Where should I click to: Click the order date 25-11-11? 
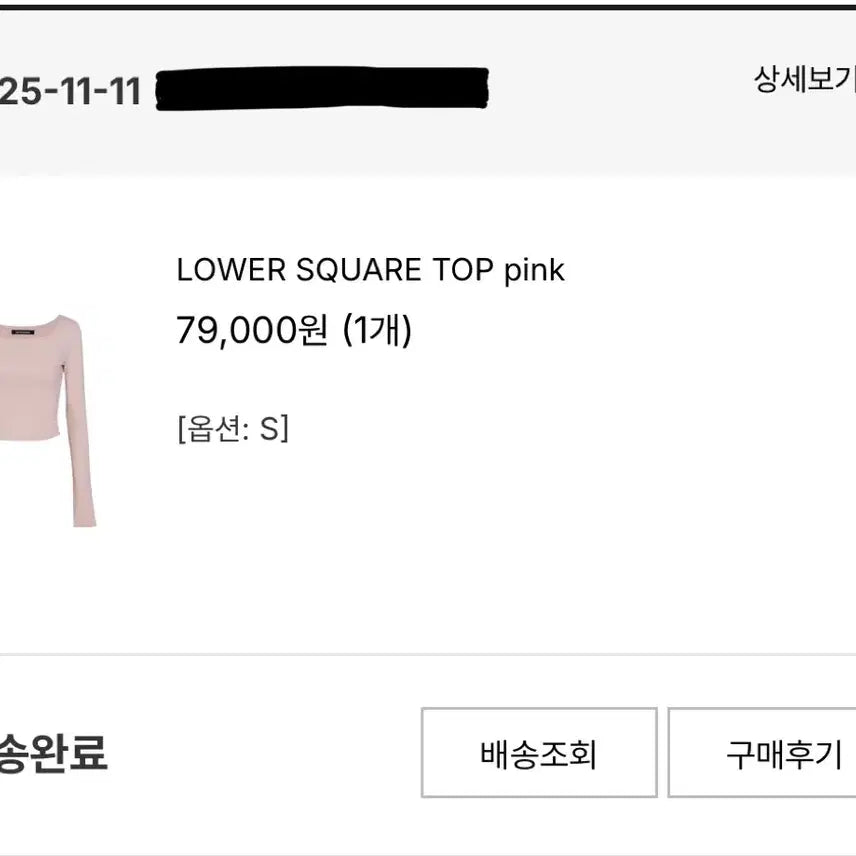point(70,92)
